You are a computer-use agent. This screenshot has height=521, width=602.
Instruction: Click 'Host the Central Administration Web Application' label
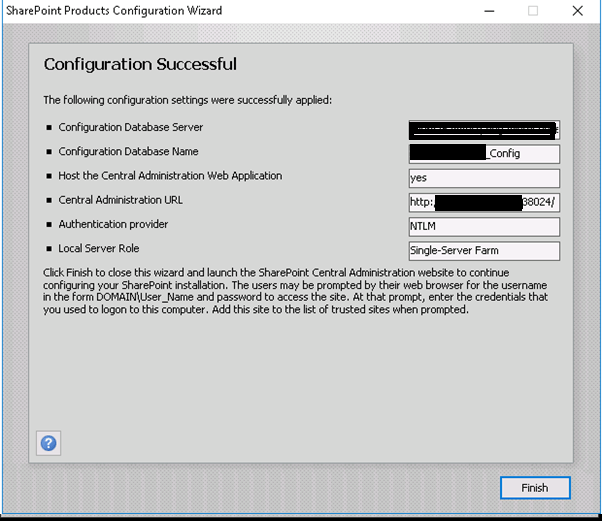[170, 175]
